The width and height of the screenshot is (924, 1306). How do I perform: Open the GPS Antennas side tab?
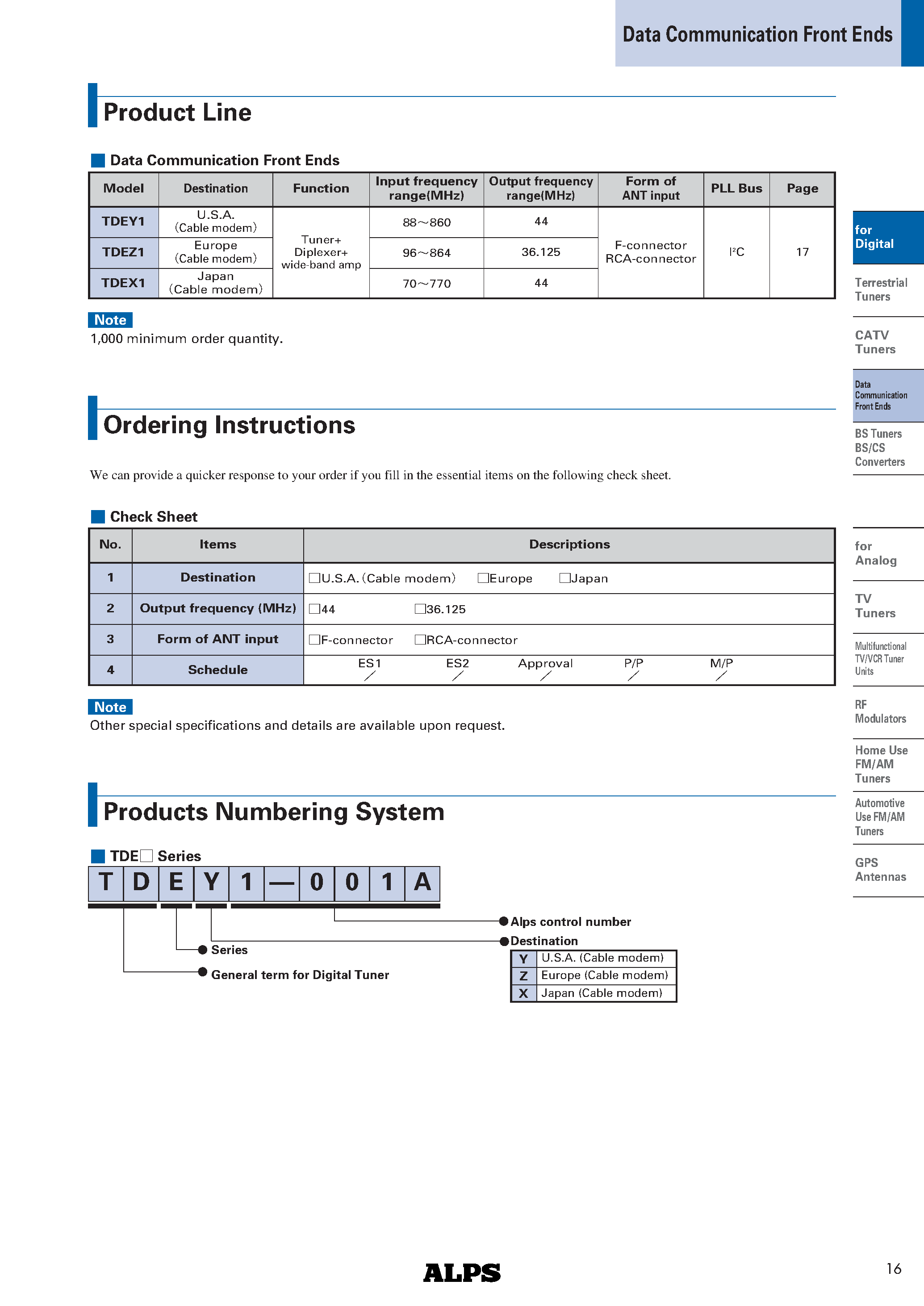pos(880,870)
